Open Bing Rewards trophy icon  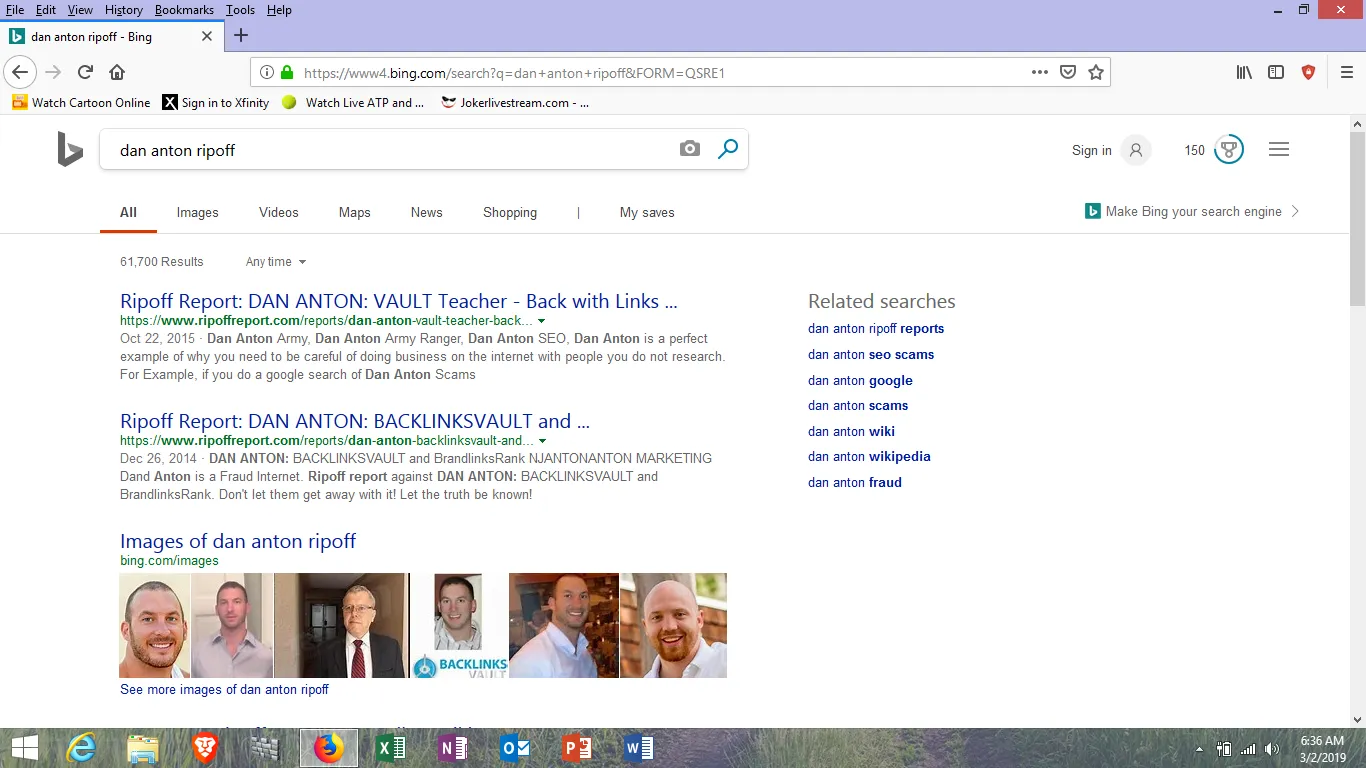pos(1229,150)
